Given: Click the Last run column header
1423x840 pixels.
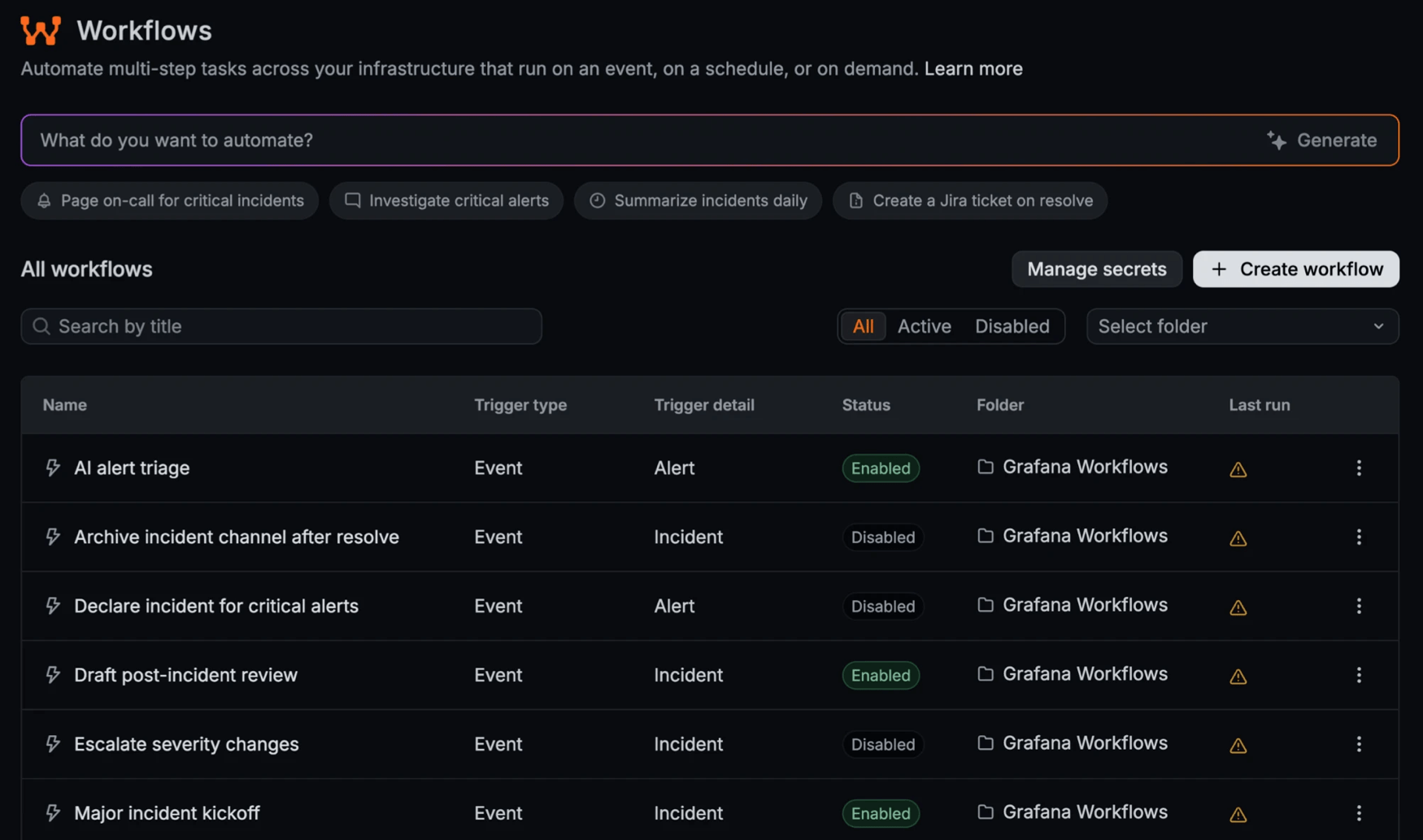Looking at the screenshot, I should [1260, 405].
